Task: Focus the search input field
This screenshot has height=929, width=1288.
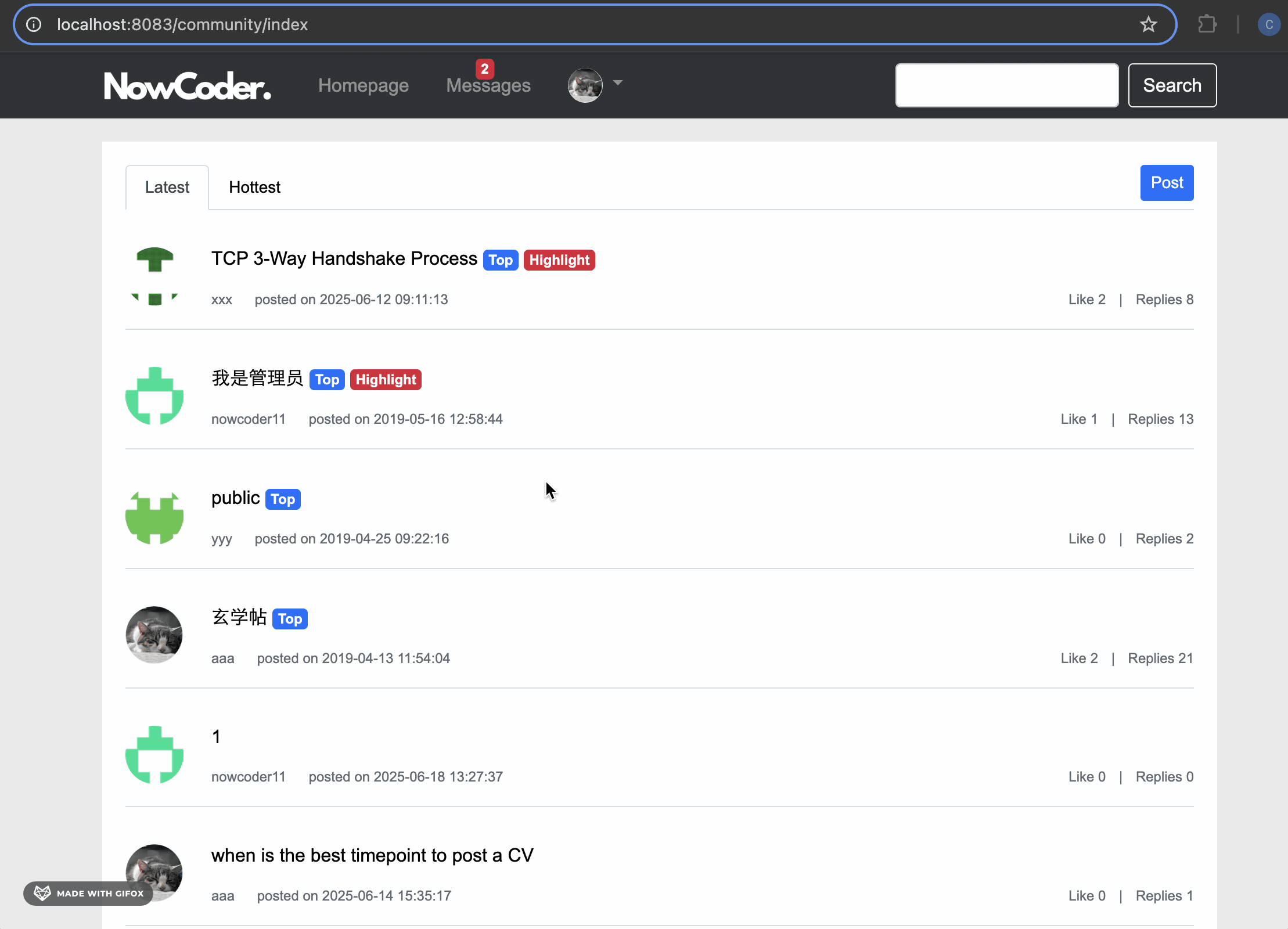Action: [x=1006, y=85]
